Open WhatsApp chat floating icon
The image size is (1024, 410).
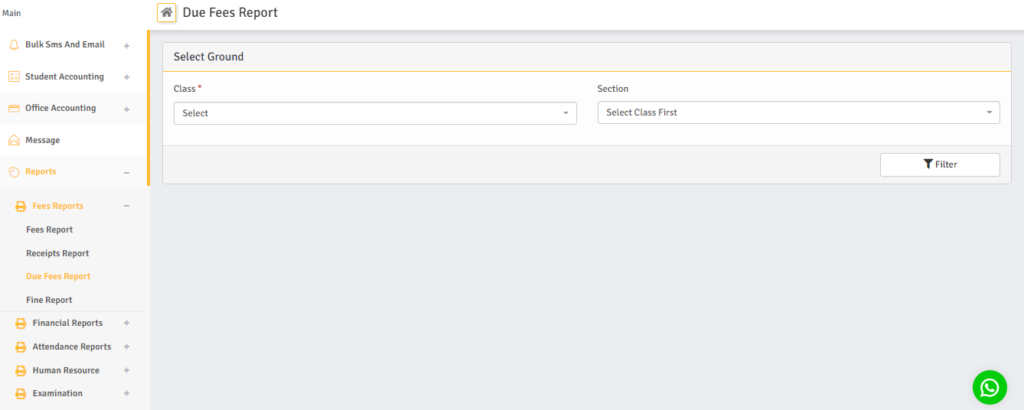[x=989, y=387]
